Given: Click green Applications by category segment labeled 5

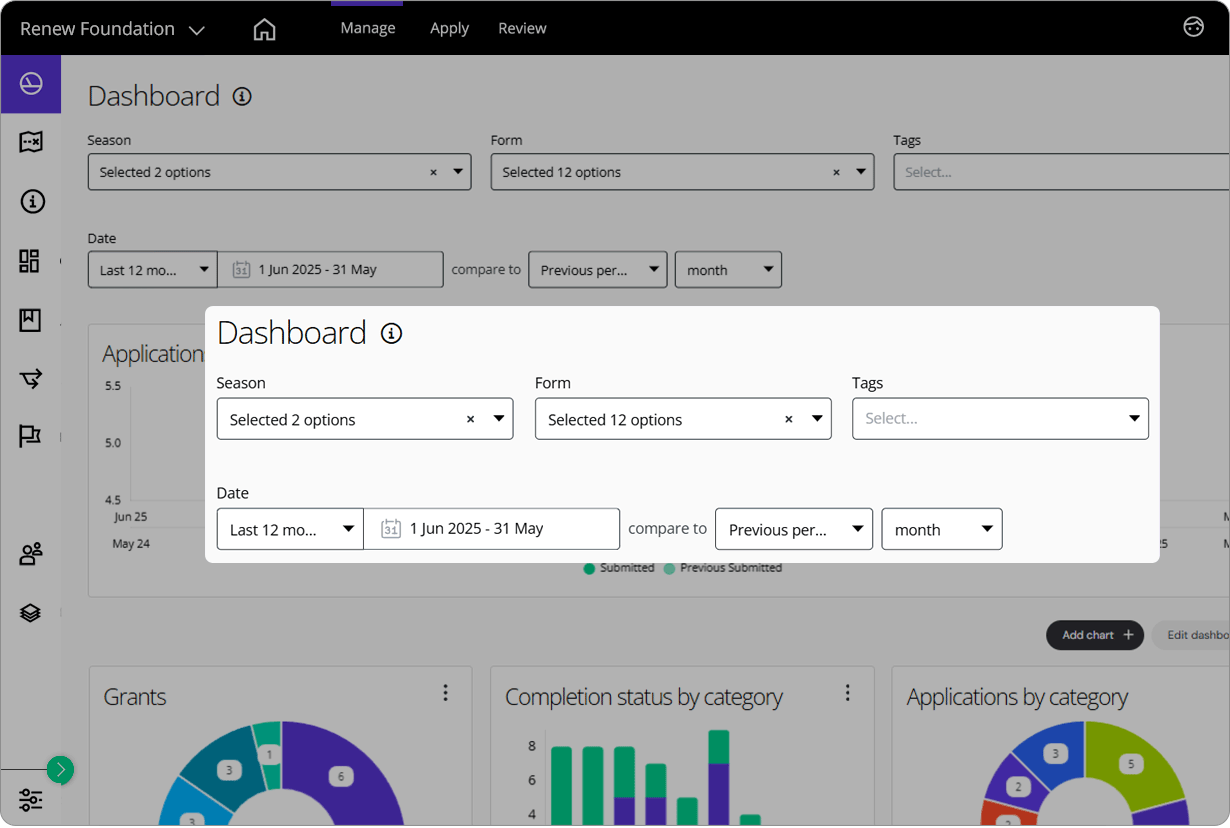Looking at the screenshot, I should (1131, 764).
